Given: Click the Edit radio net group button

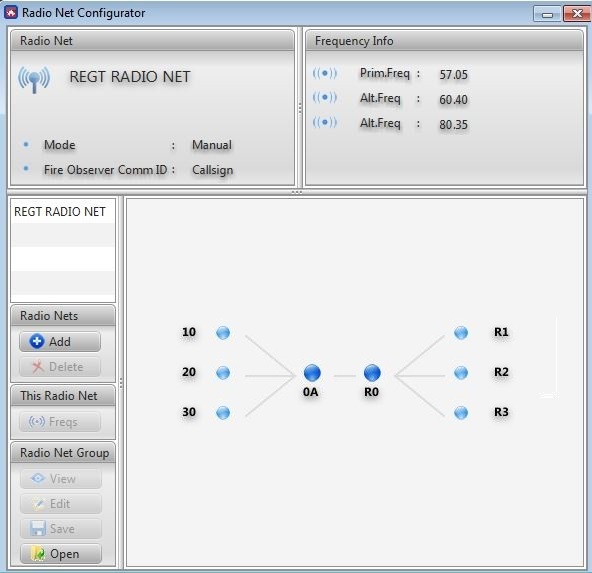Looking at the screenshot, I should click(61, 504).
